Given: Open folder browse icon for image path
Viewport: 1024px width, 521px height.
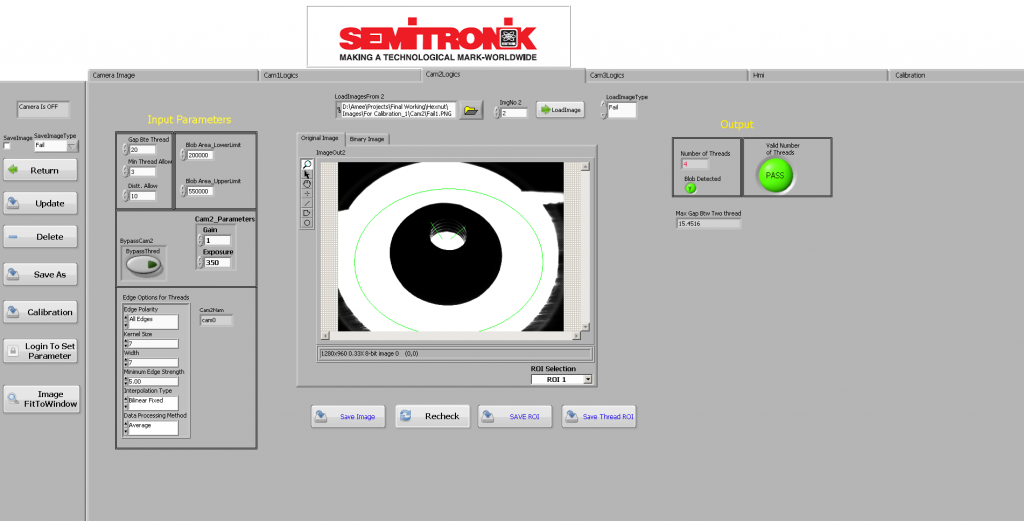Looking at the screenshot, I should 471,110.
